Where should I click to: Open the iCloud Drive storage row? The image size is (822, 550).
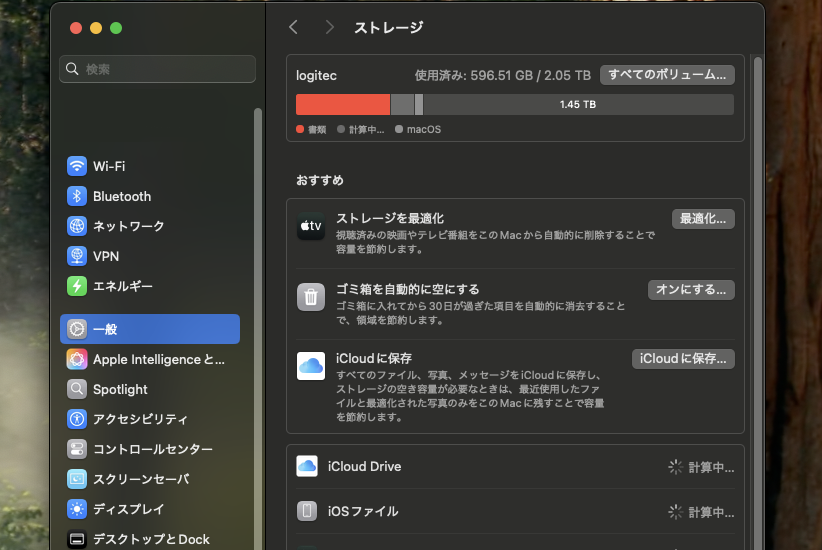coord(515,466)
